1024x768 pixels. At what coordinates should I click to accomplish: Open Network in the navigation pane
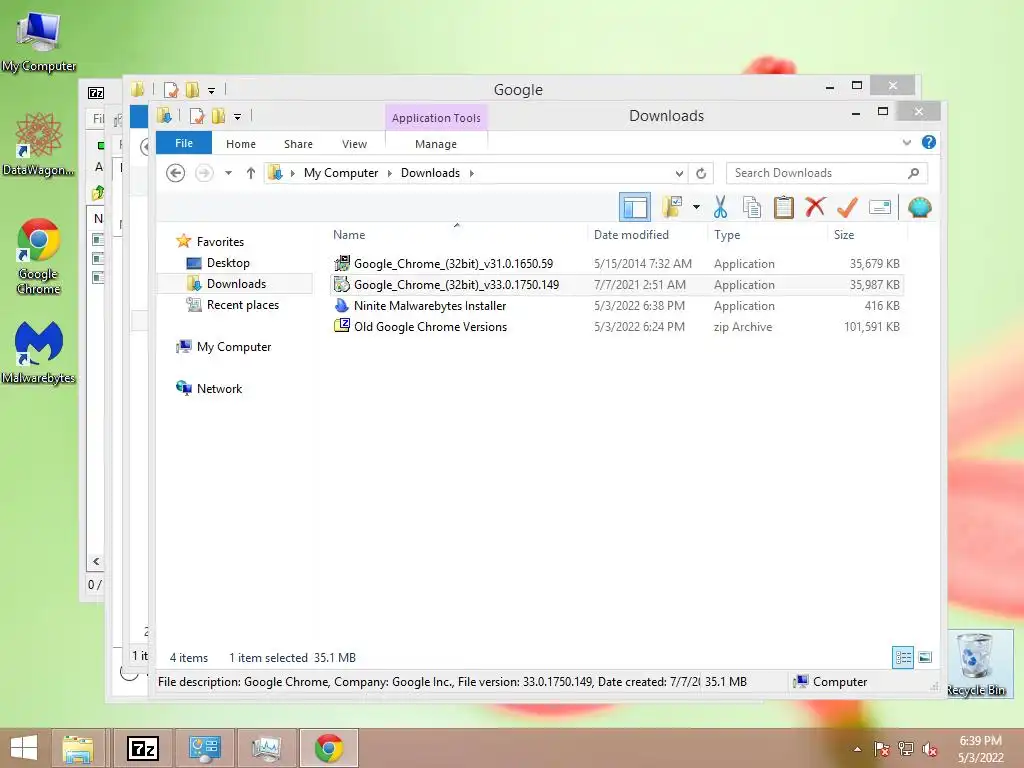(x=219, y=389)
